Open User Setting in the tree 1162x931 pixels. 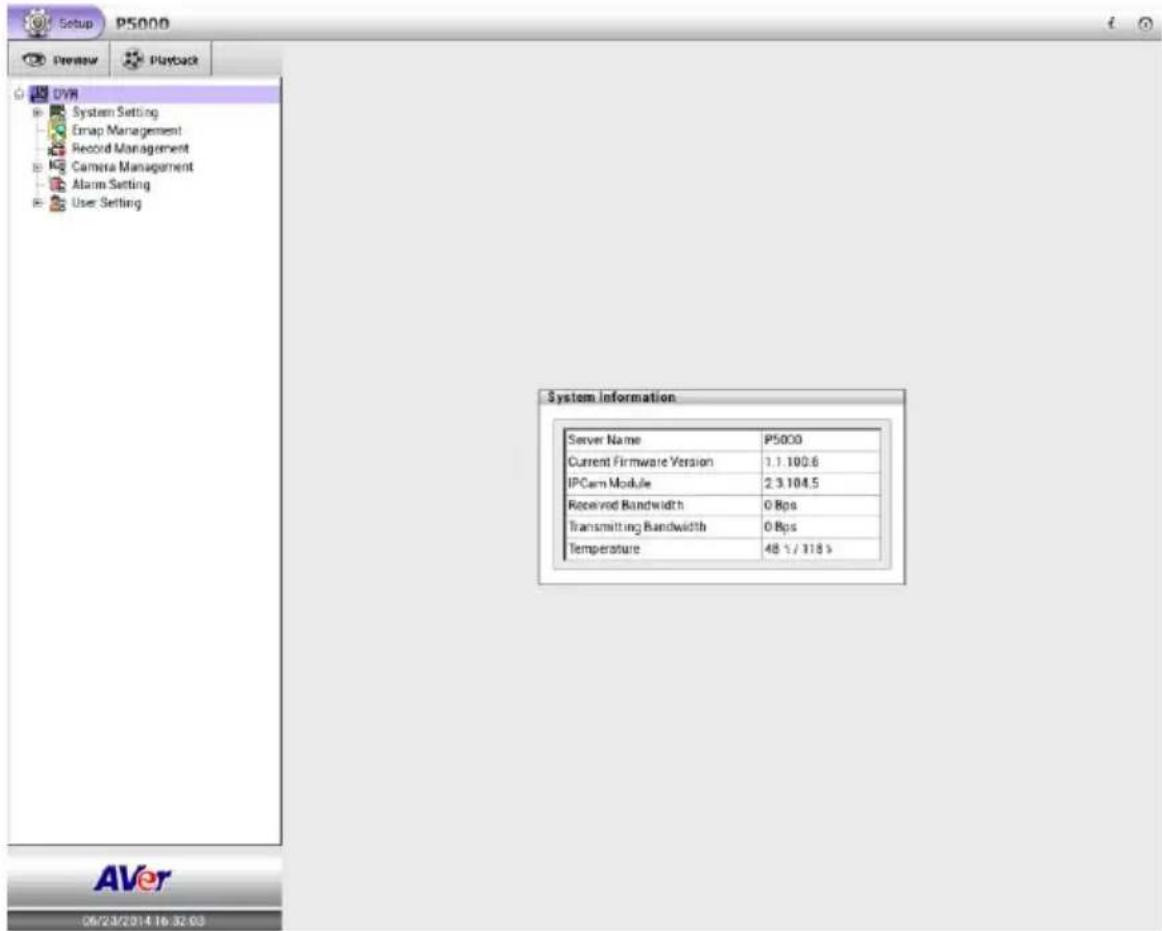pyautogui.click(x=106, y=202)
